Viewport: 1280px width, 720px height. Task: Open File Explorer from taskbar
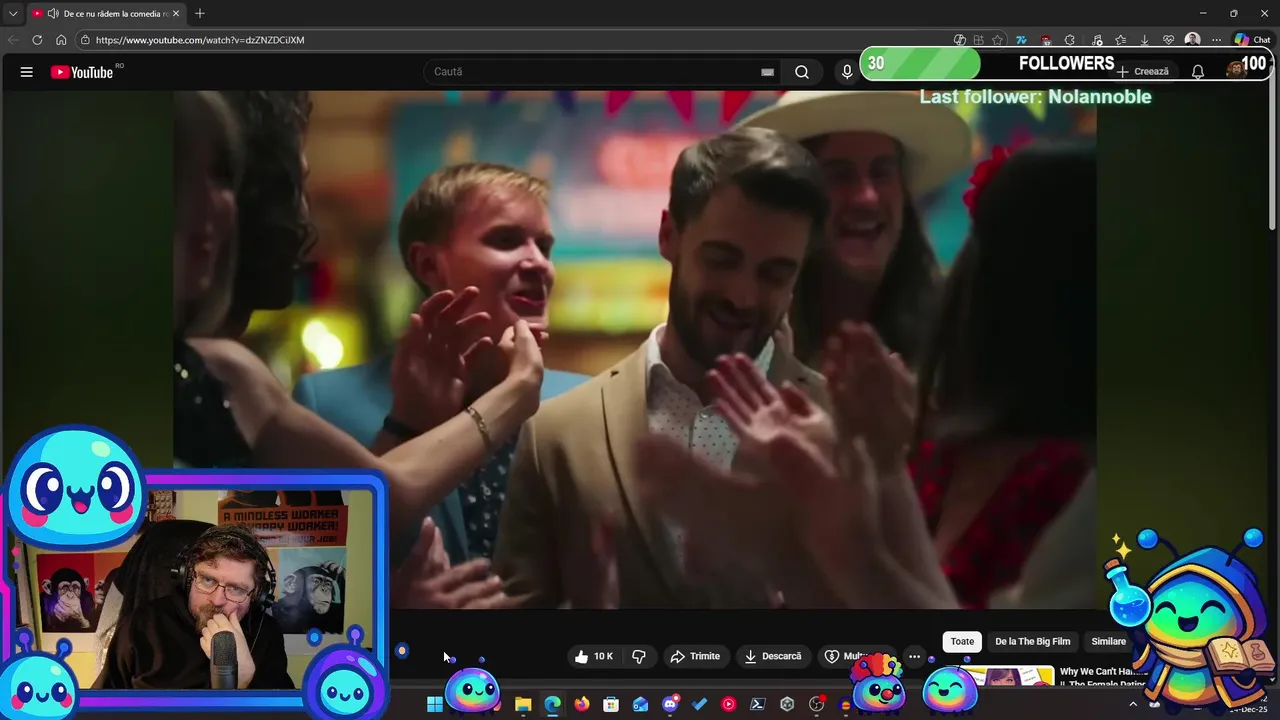coord(522,705)
